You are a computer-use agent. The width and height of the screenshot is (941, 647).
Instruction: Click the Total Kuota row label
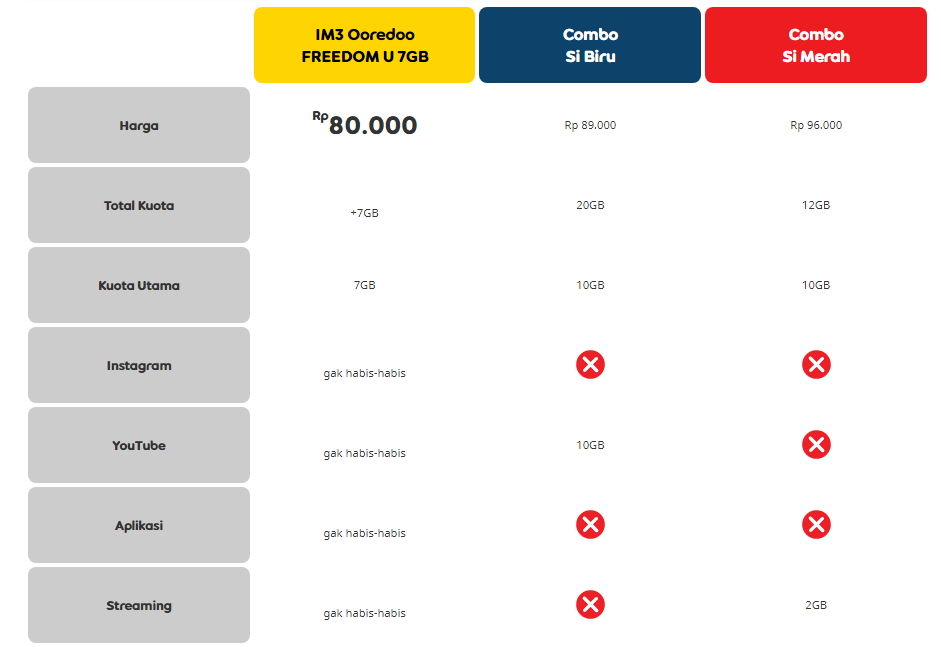coord(139,206)
